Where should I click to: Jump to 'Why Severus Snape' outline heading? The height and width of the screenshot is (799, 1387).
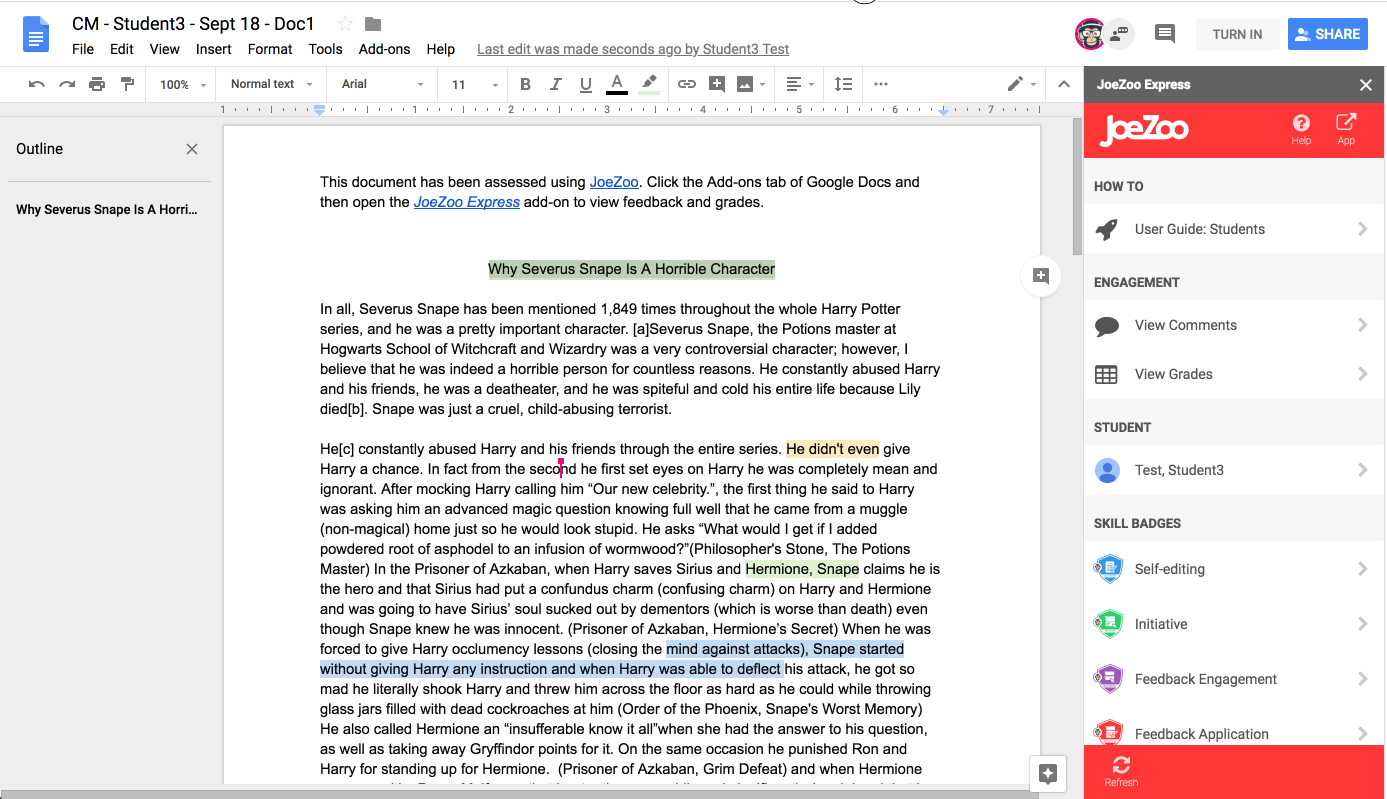pos(107,210)
